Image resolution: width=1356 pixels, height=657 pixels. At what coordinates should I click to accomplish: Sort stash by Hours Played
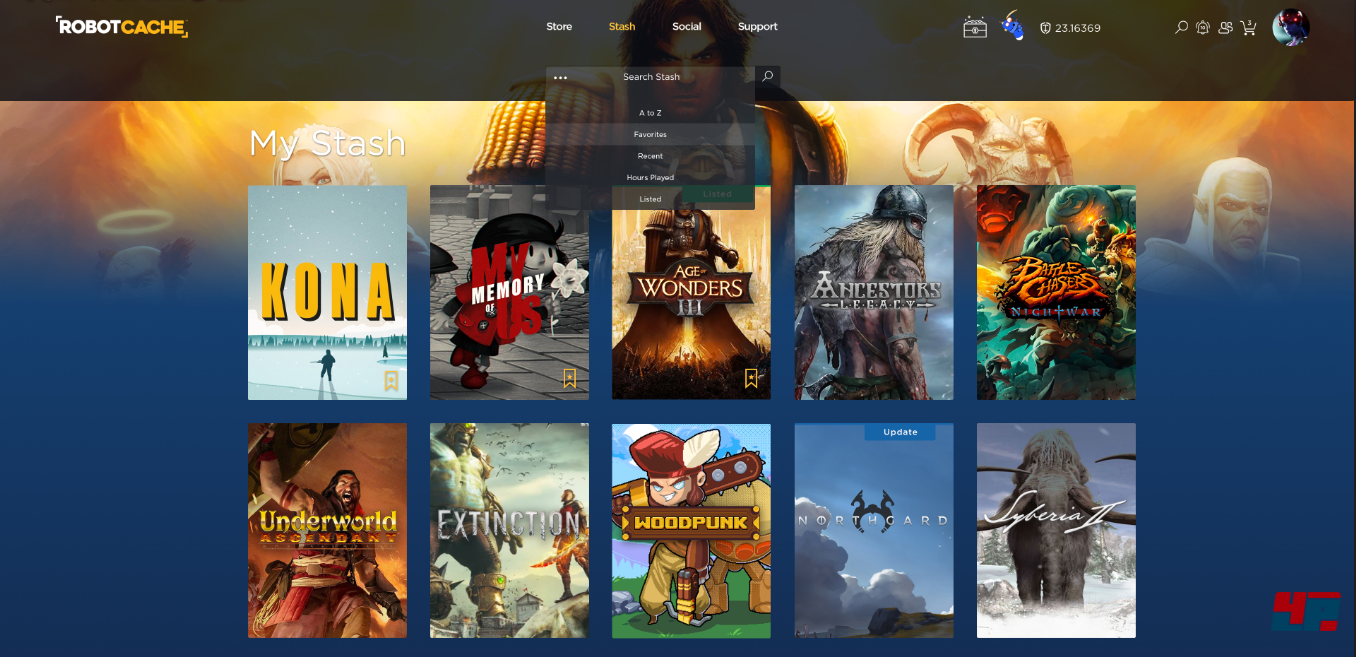650,177
